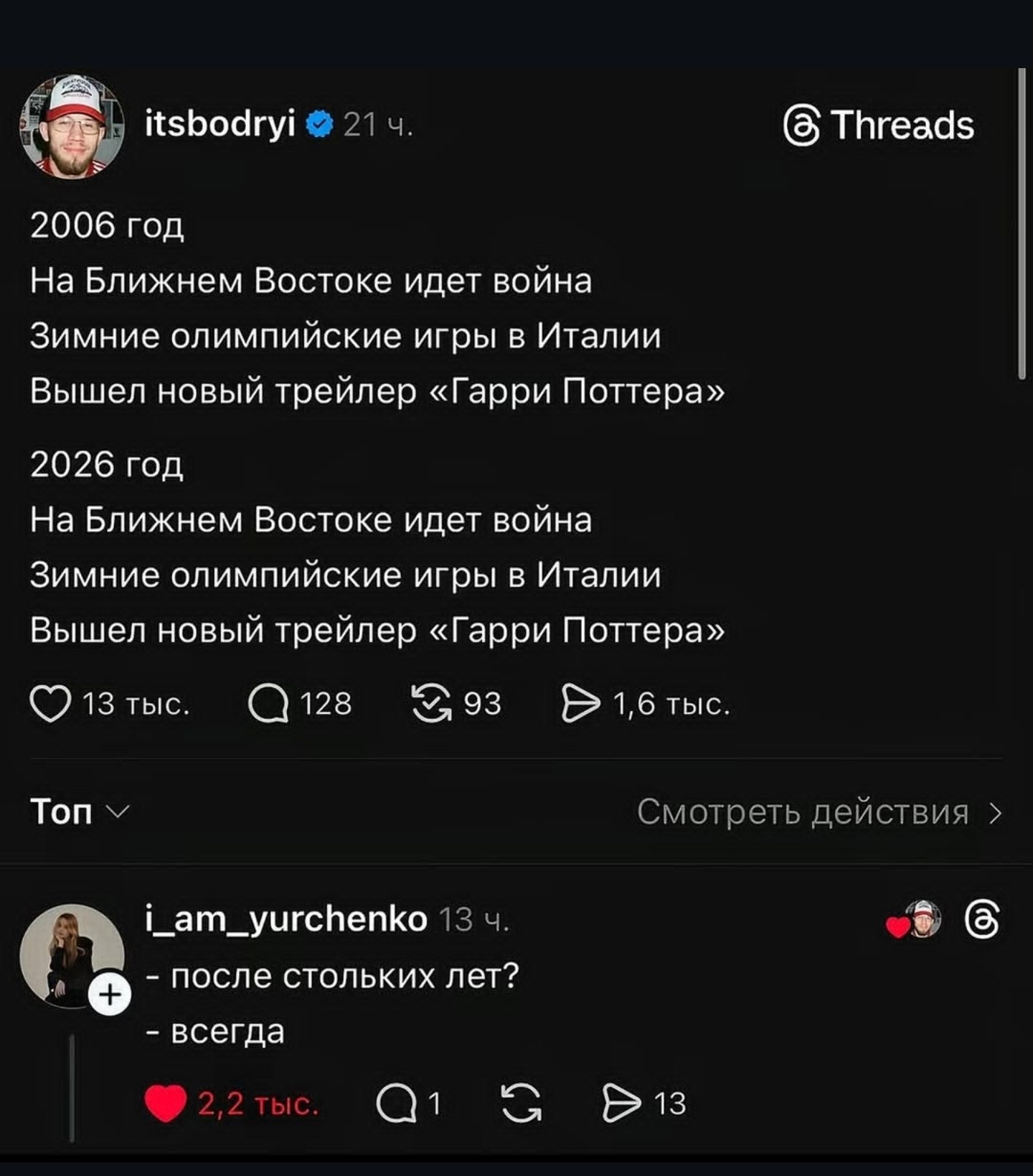Follow i_am_yurchenko with plus button
This screenshot has width=1033, height=1176.
pyautogui.click(x=109, y=995)
